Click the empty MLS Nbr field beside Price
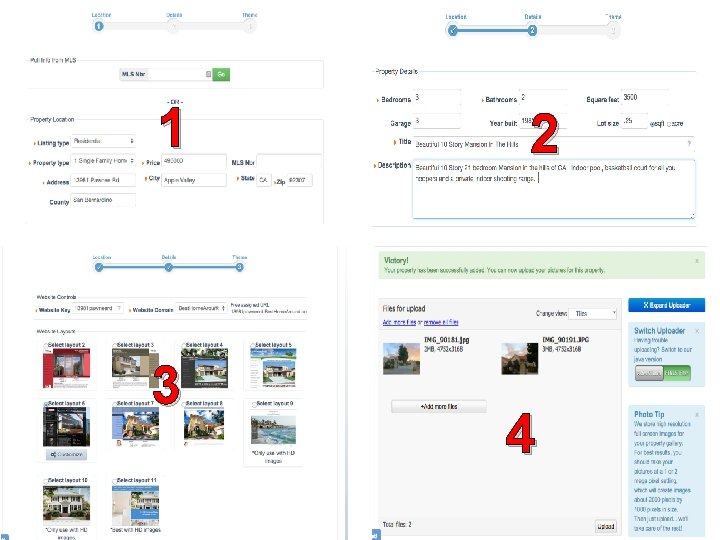The image size is (720, 540). pos(289,161)
